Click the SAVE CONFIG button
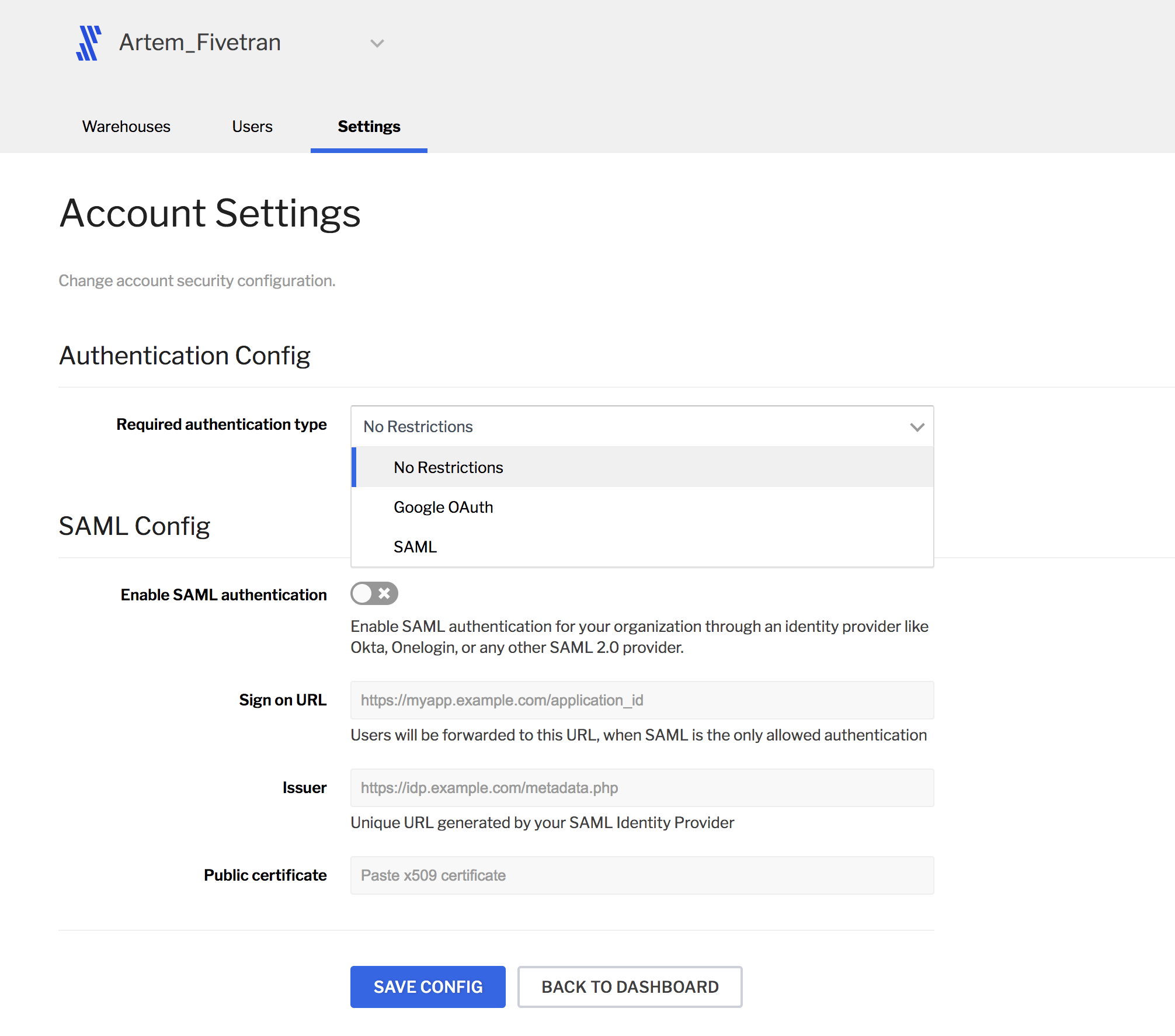This screenshot has height=1036, width=1175. 428,987
